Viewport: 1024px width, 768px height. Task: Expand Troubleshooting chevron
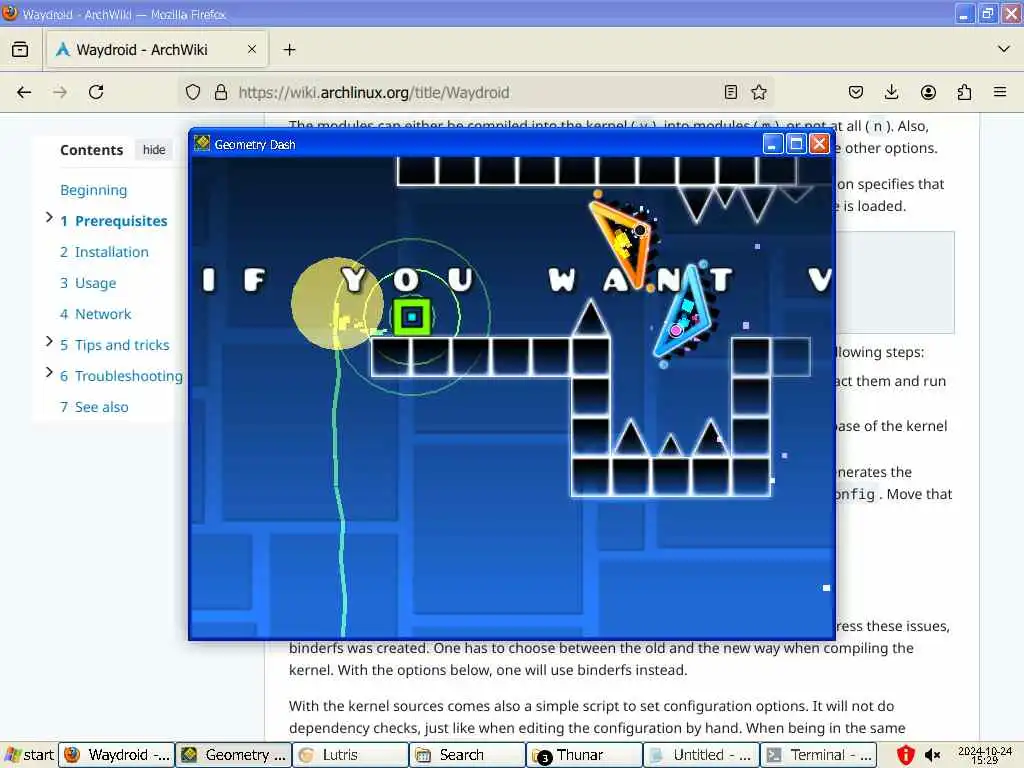[49, 372]
